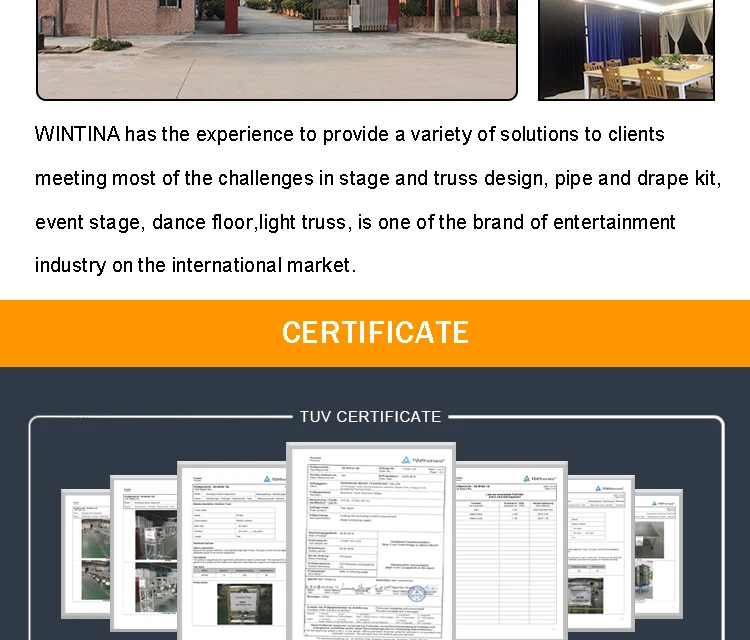750x640 pixels.
Task: Open the certificate page with green truss photo
Action: tap(232, 550)
